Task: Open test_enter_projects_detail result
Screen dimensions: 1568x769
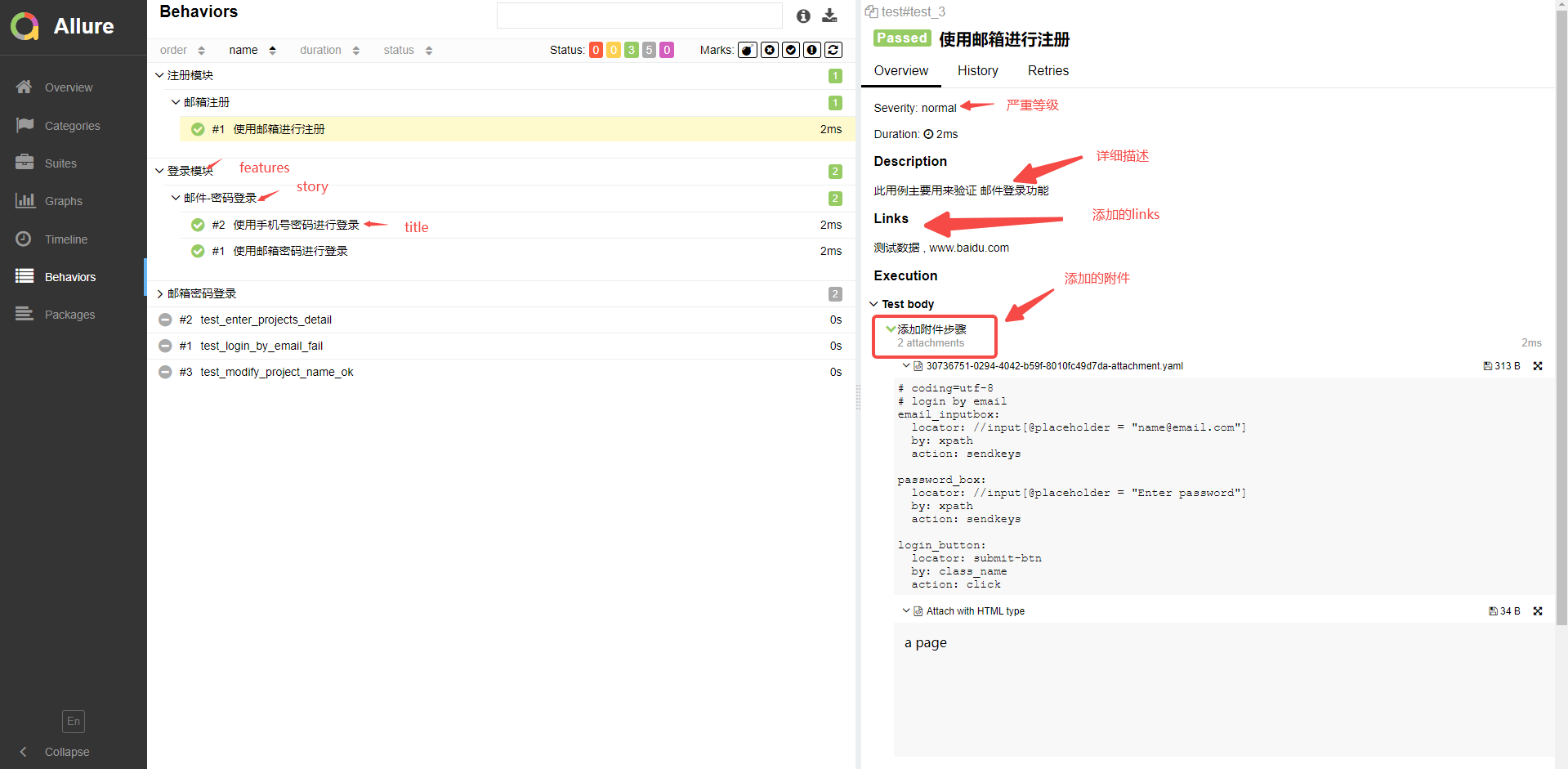Action: point(501,320)
